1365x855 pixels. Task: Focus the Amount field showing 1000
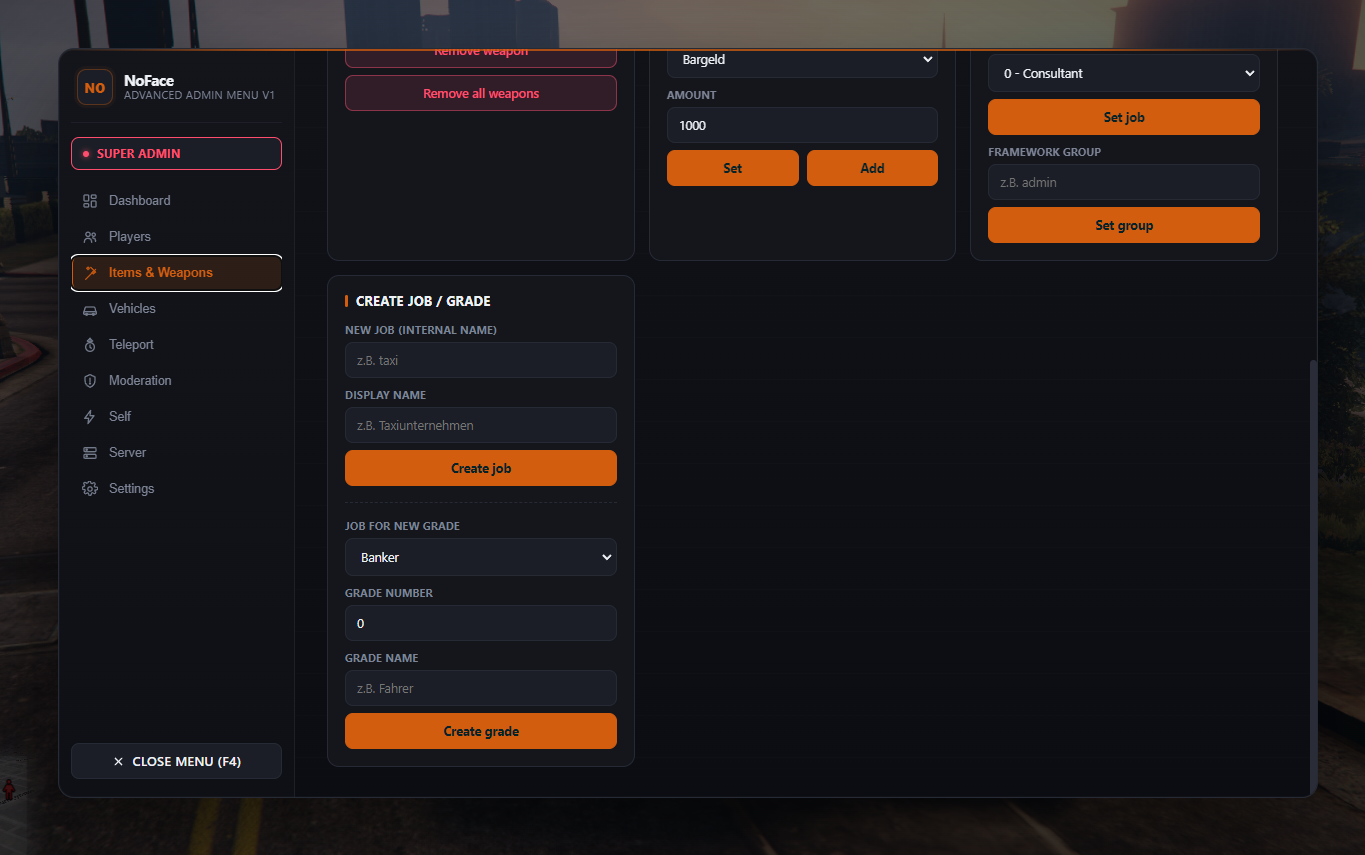[802, 125]
